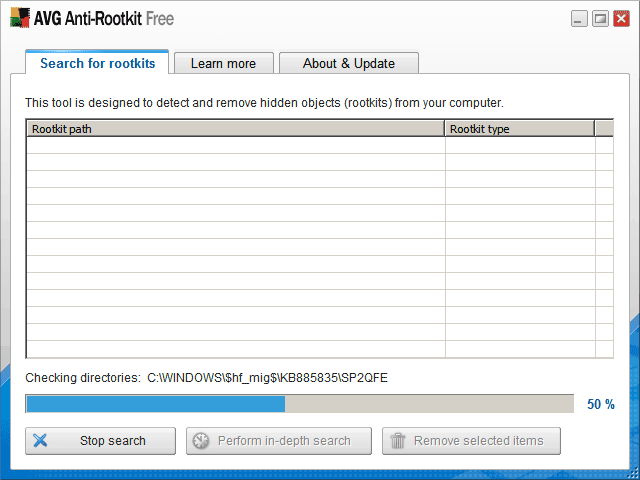Switch to the Search for rootkits tab

click(97, 63)
